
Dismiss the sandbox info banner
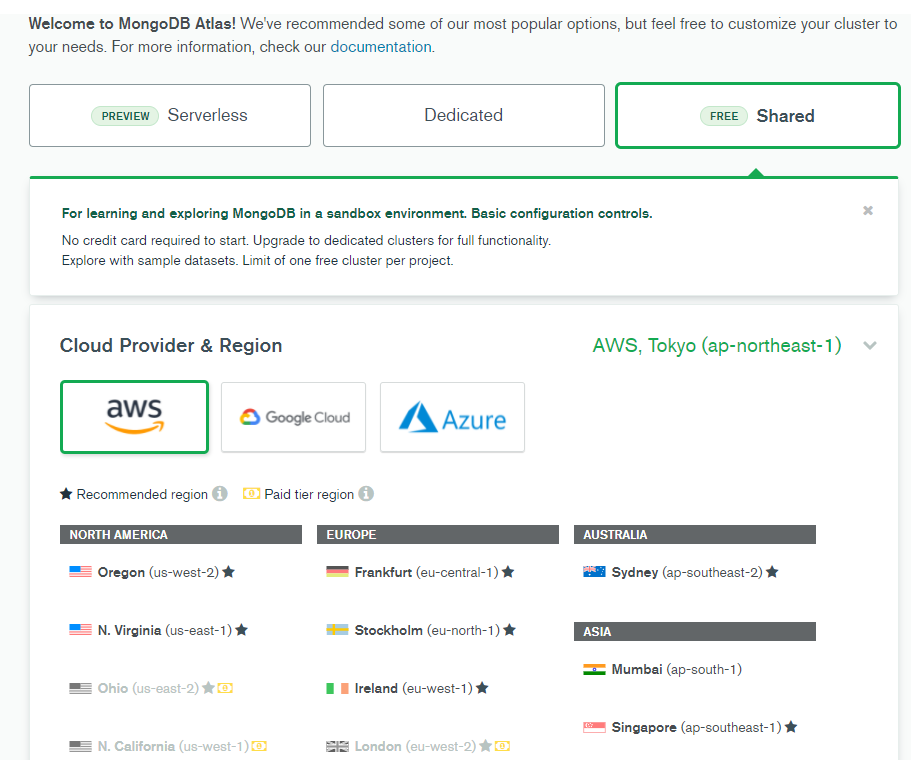tap(867, 210)
